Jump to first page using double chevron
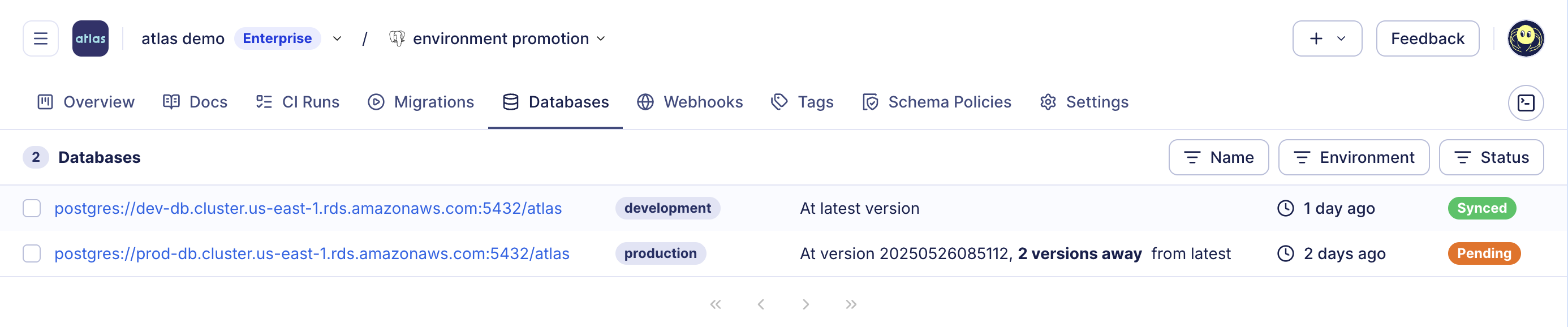Image resolution: width=1568 pixels, height=327 pixels. point(715,304)
